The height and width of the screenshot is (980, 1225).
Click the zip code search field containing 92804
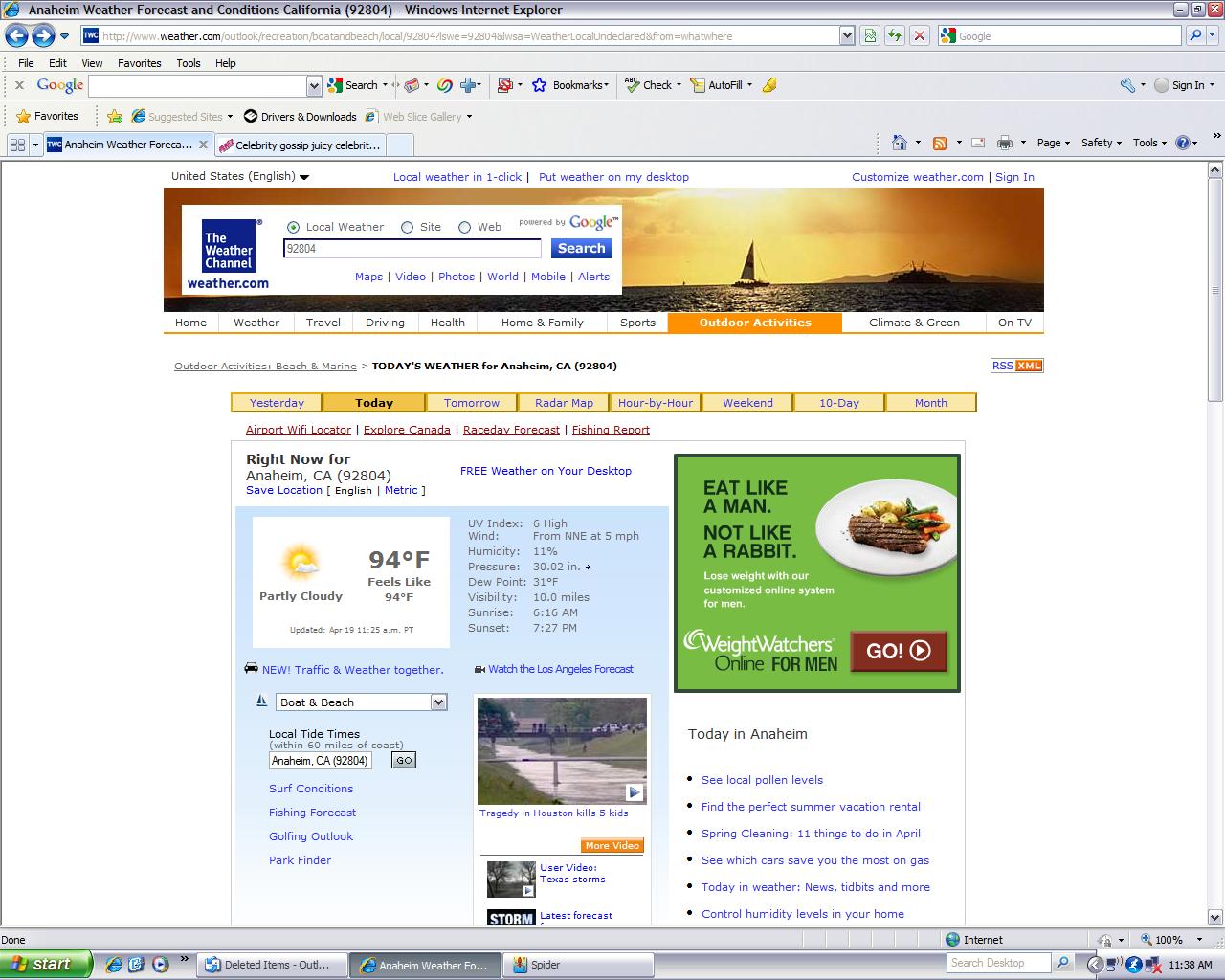click(x=412, y=248)
